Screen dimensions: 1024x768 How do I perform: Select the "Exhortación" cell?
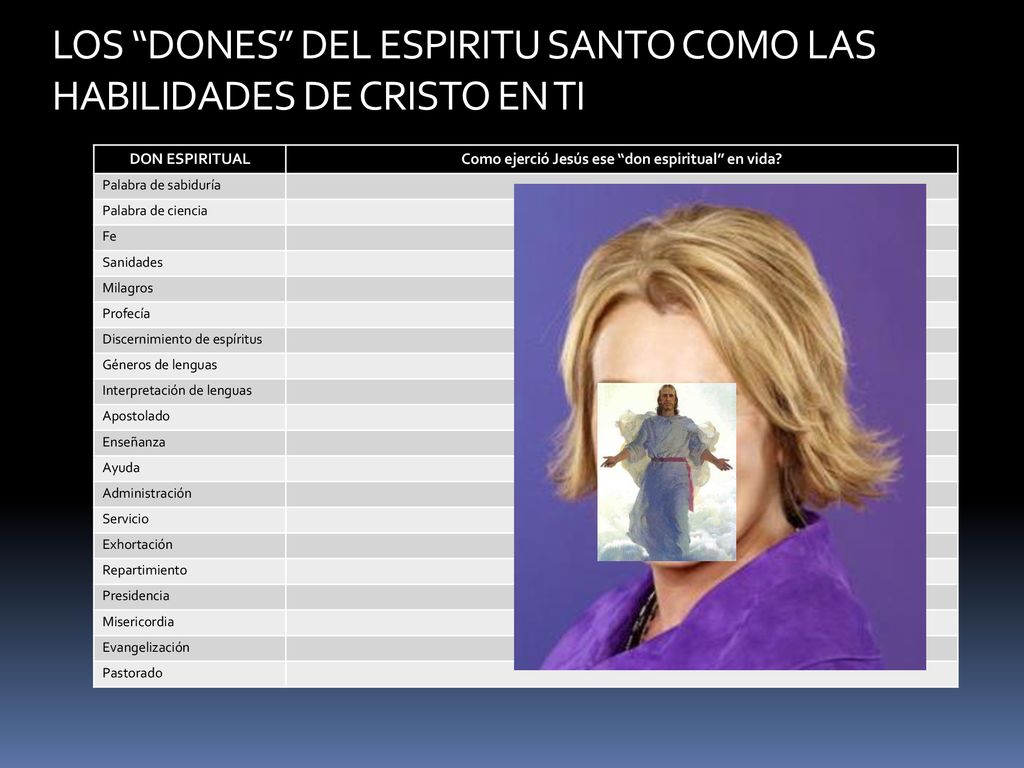pos(190,545)
